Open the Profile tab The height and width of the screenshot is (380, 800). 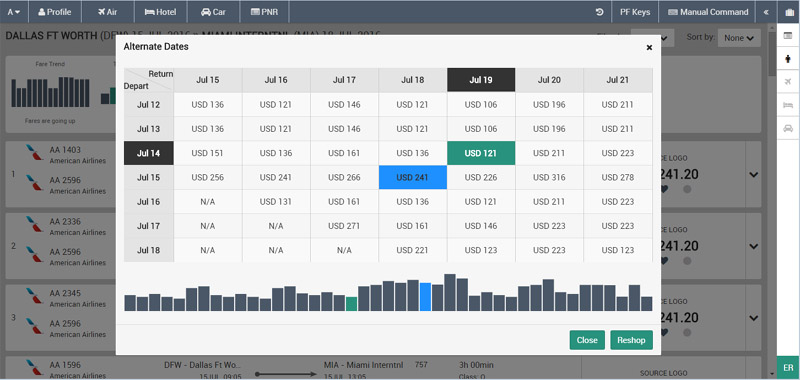pos(55,12)
